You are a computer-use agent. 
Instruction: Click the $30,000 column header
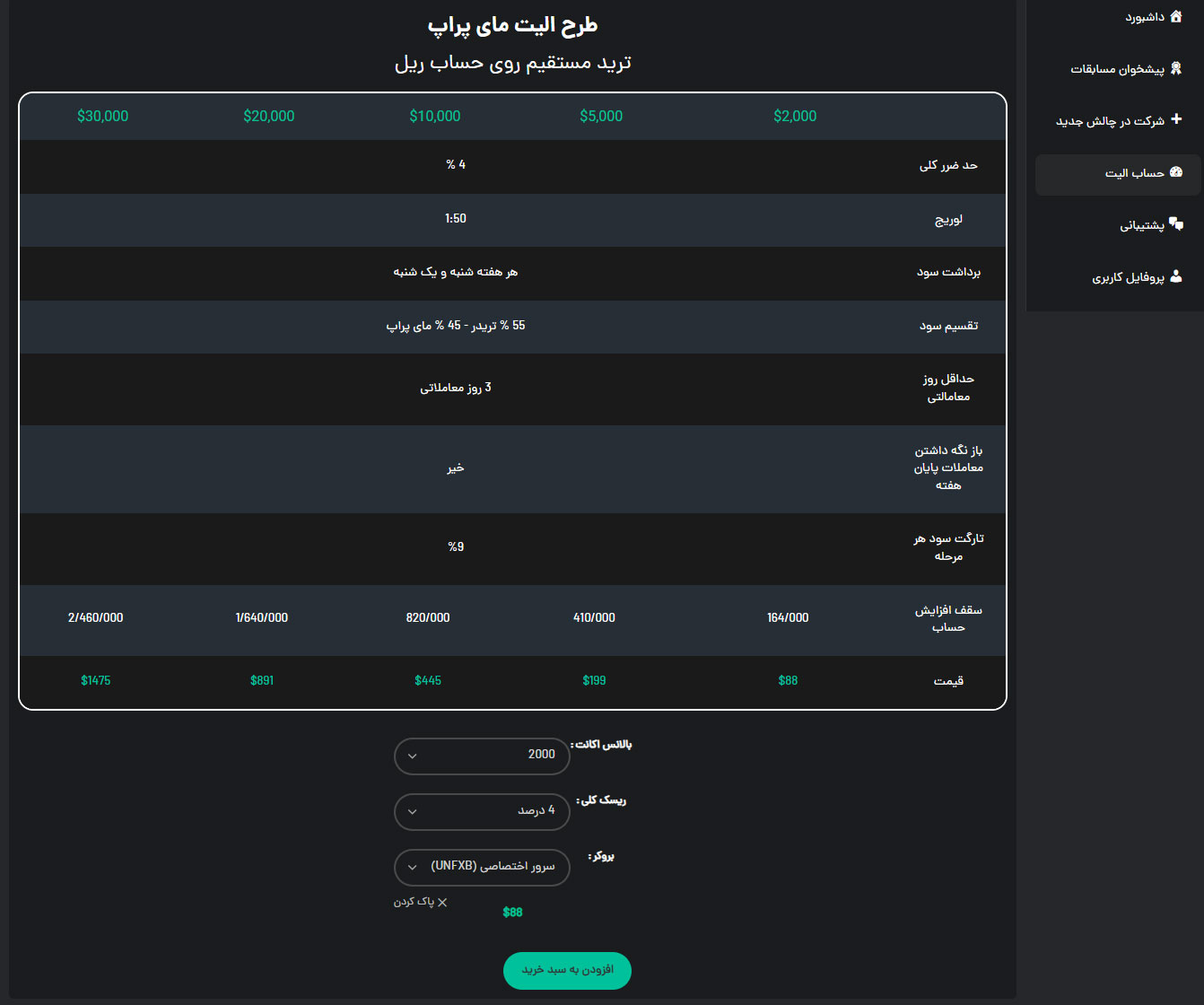pyautogui.click(x=103, y=116)
